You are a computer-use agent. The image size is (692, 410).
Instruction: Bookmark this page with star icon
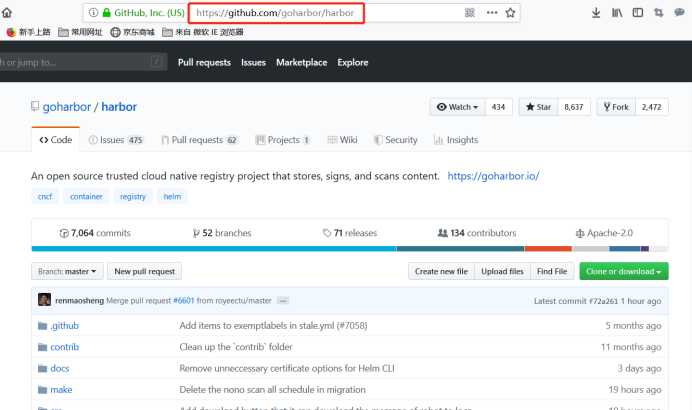click(x=511, y=13)
